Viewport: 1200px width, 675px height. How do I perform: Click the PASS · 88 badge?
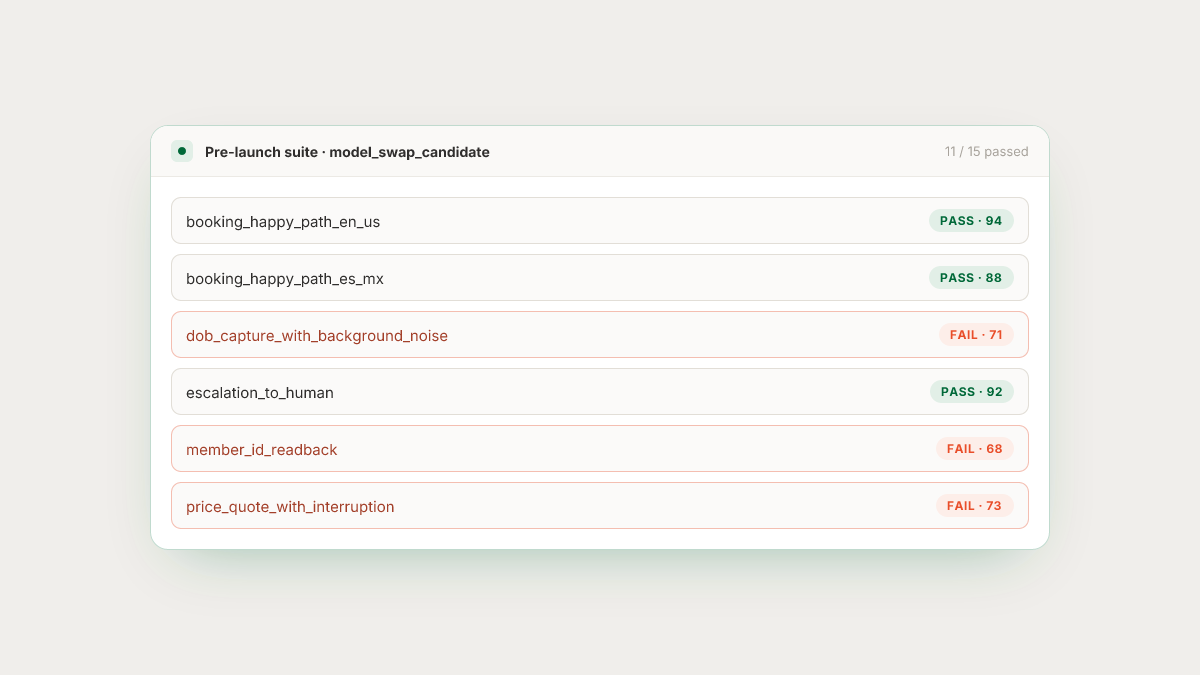(971, 278)
